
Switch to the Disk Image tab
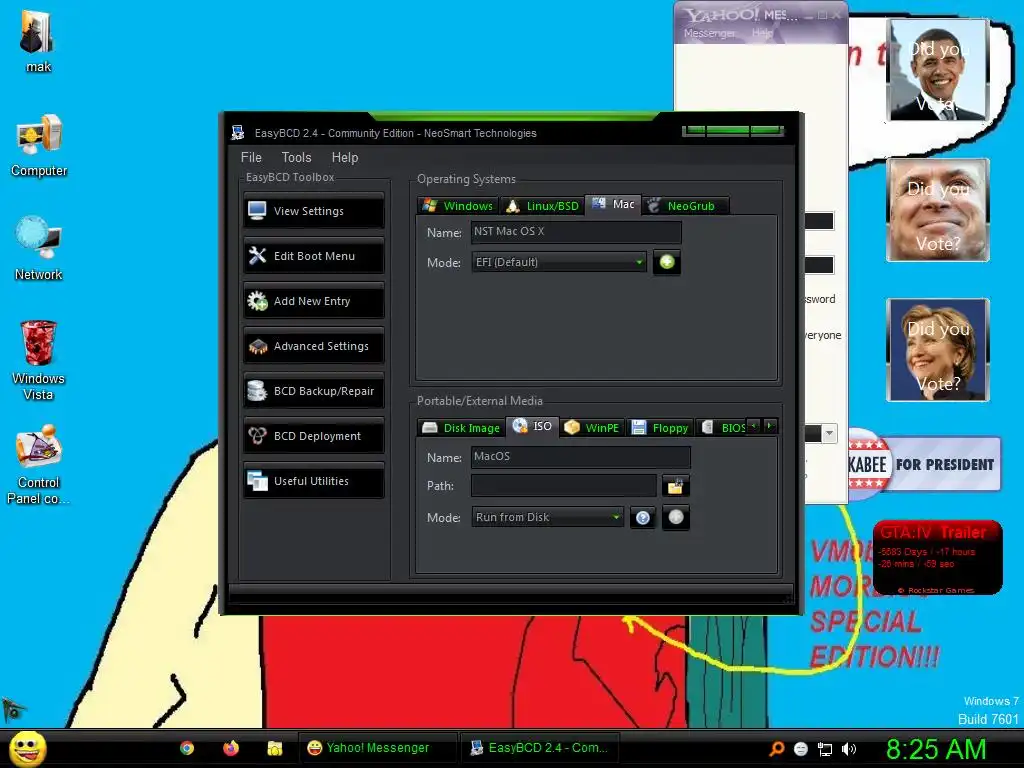pyautogui.click(x=461, y=428)
